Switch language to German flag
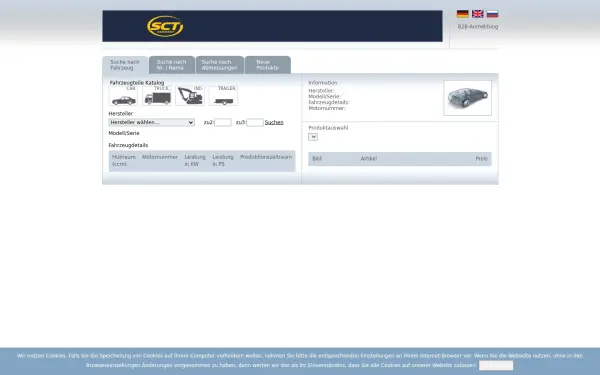600x375 pixels. (463, 14)
